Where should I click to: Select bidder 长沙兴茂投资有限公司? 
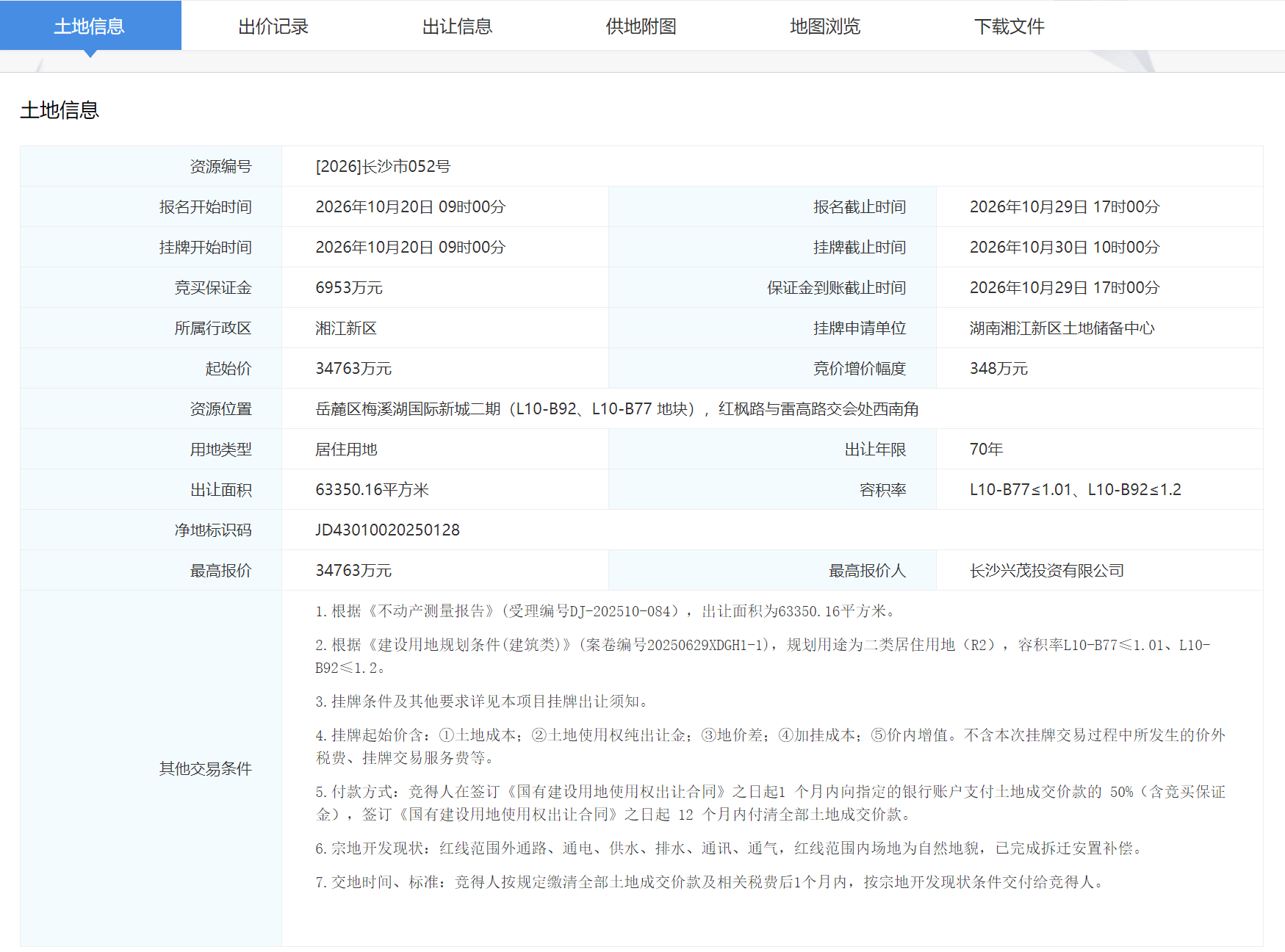1047,571
